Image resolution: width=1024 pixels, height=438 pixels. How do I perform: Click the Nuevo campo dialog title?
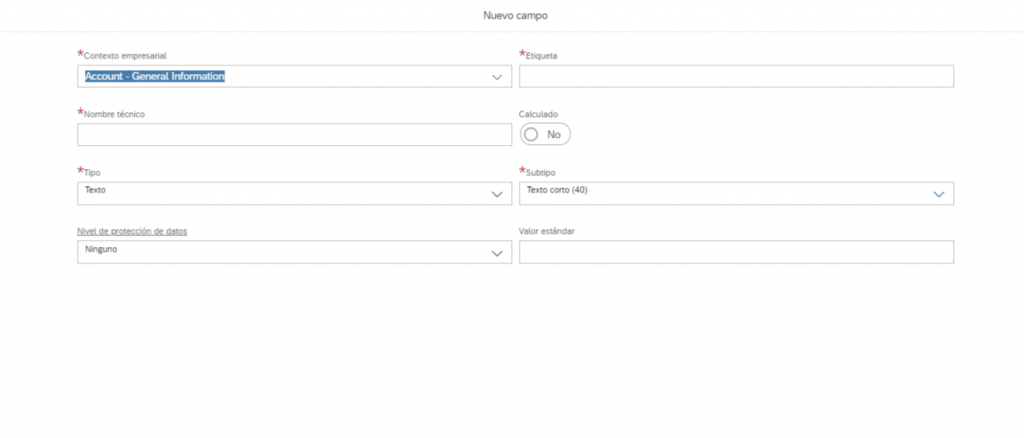tap(515, 15)
